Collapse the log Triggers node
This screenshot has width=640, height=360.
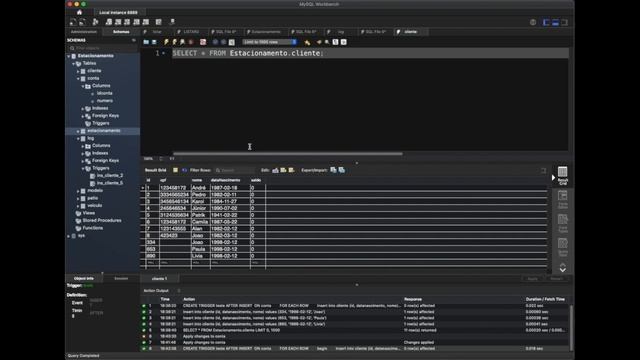83,168
